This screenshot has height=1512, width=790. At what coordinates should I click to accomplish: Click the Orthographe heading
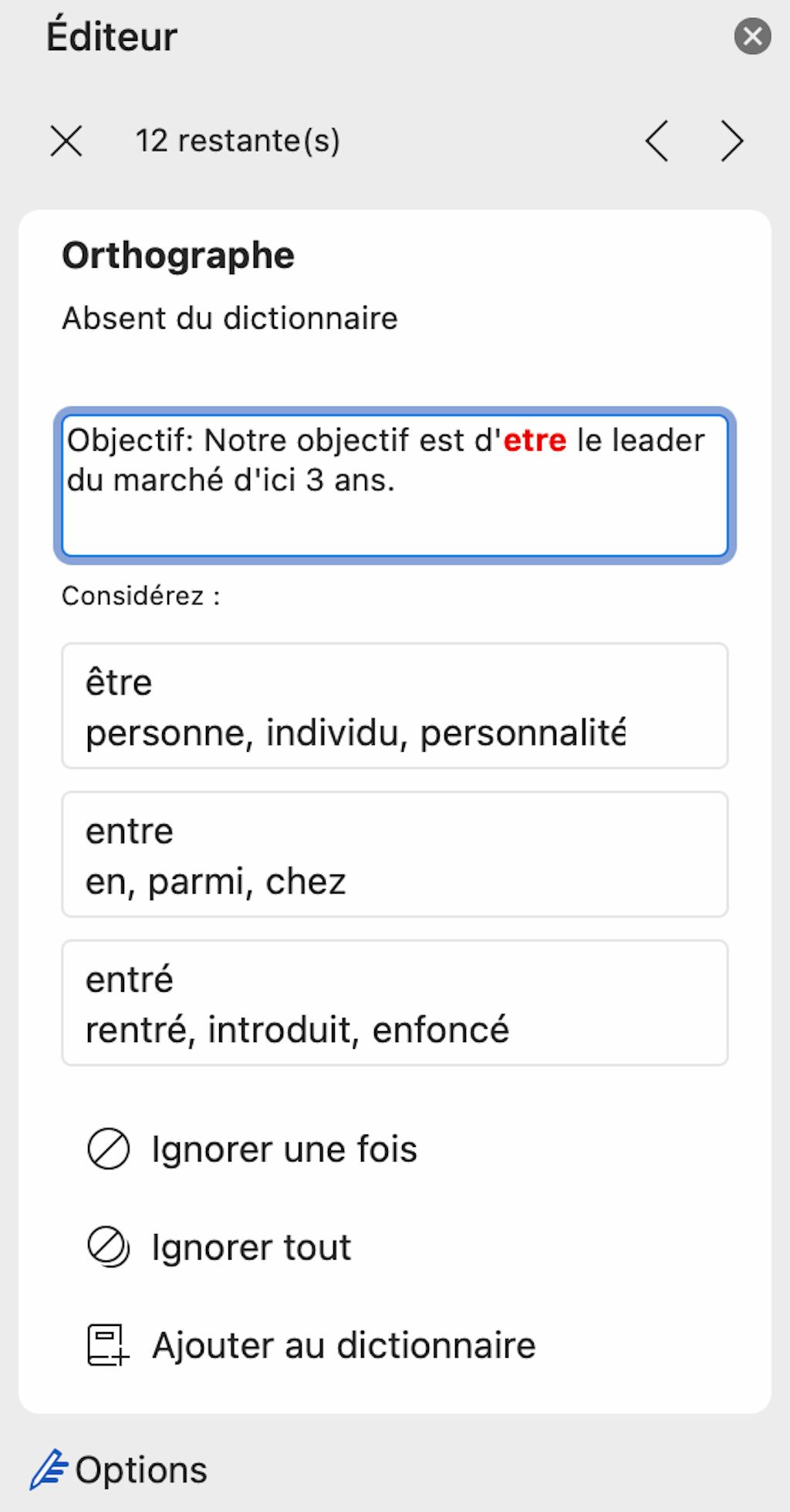pos(178,255)
